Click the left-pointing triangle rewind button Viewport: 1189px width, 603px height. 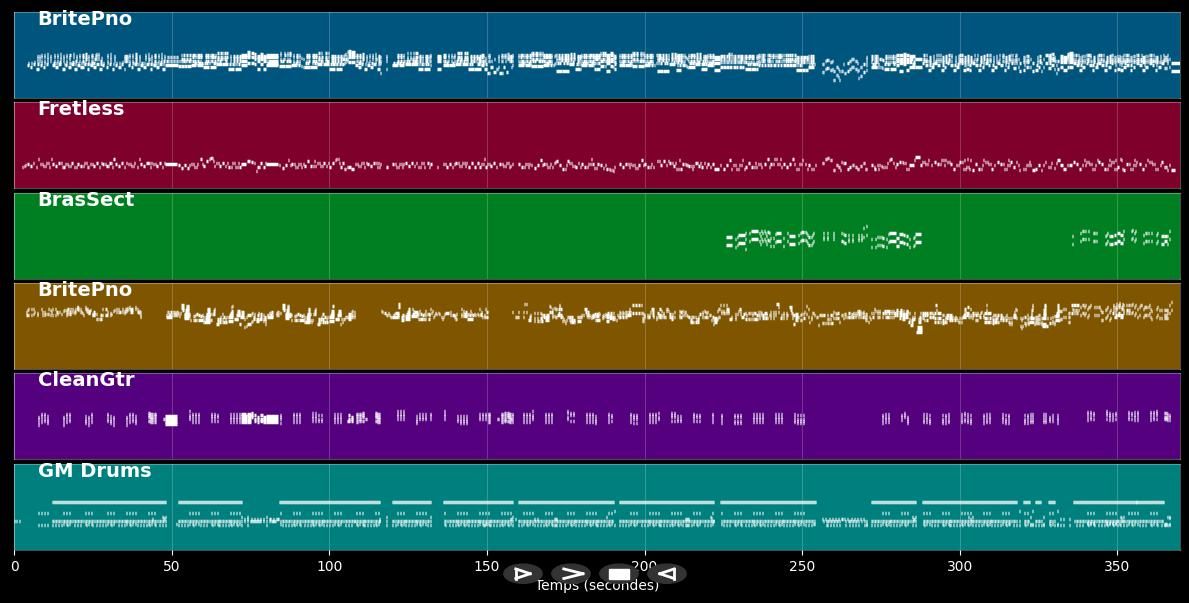click(668, 574)
